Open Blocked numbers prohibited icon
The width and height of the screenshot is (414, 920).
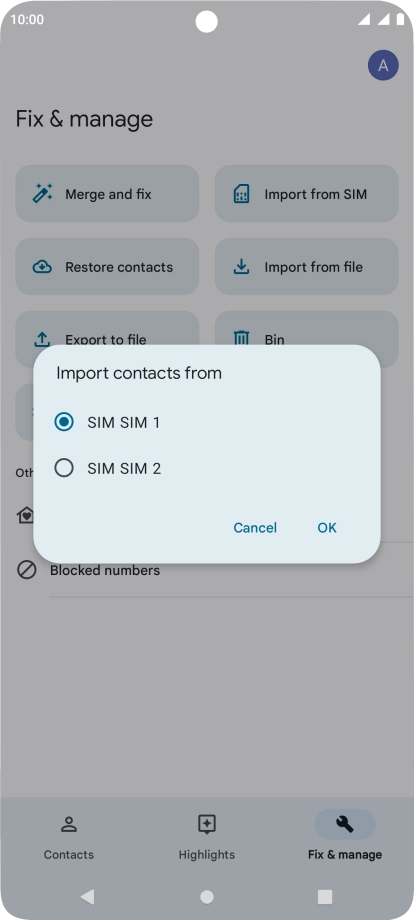(27, 570)
